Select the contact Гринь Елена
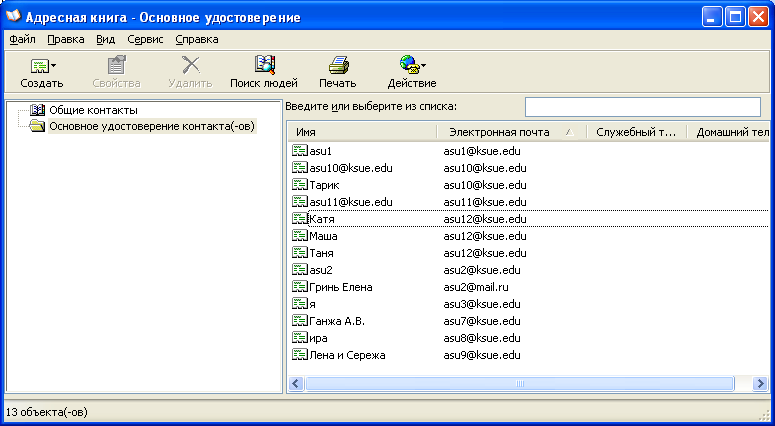The width and height of the screenshot is (775, 426). (341, 287)
